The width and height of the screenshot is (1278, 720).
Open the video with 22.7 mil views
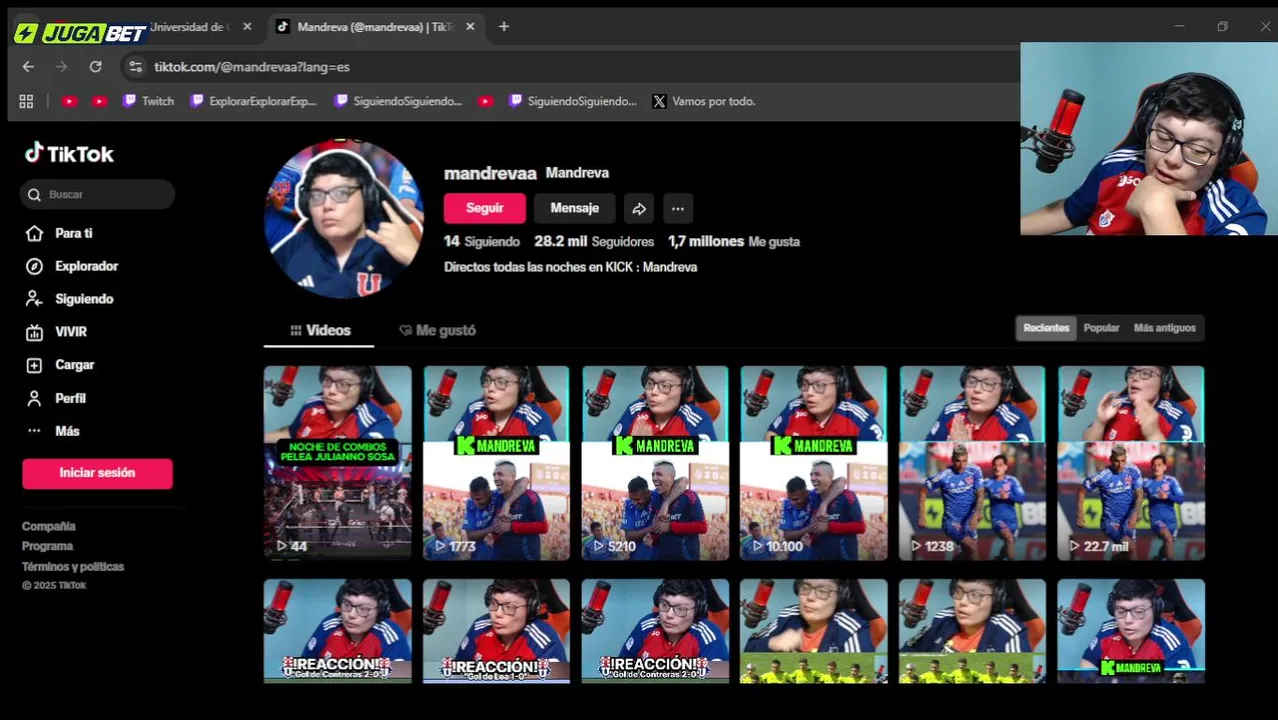(1131, 463)
